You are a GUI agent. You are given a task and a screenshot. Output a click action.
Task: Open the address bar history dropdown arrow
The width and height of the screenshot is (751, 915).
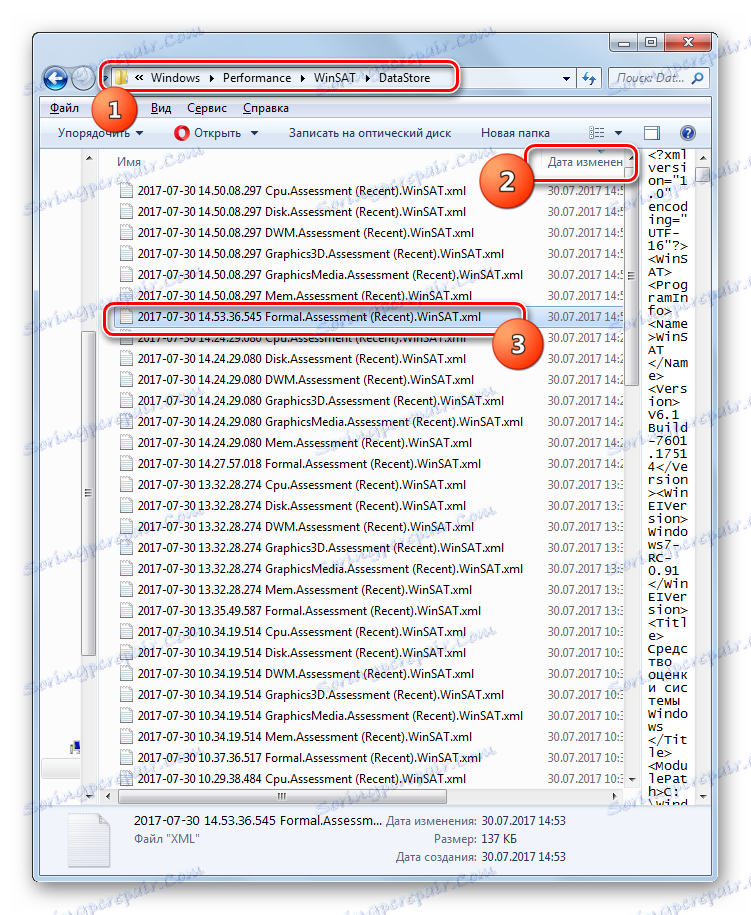[x=566, y=78]
